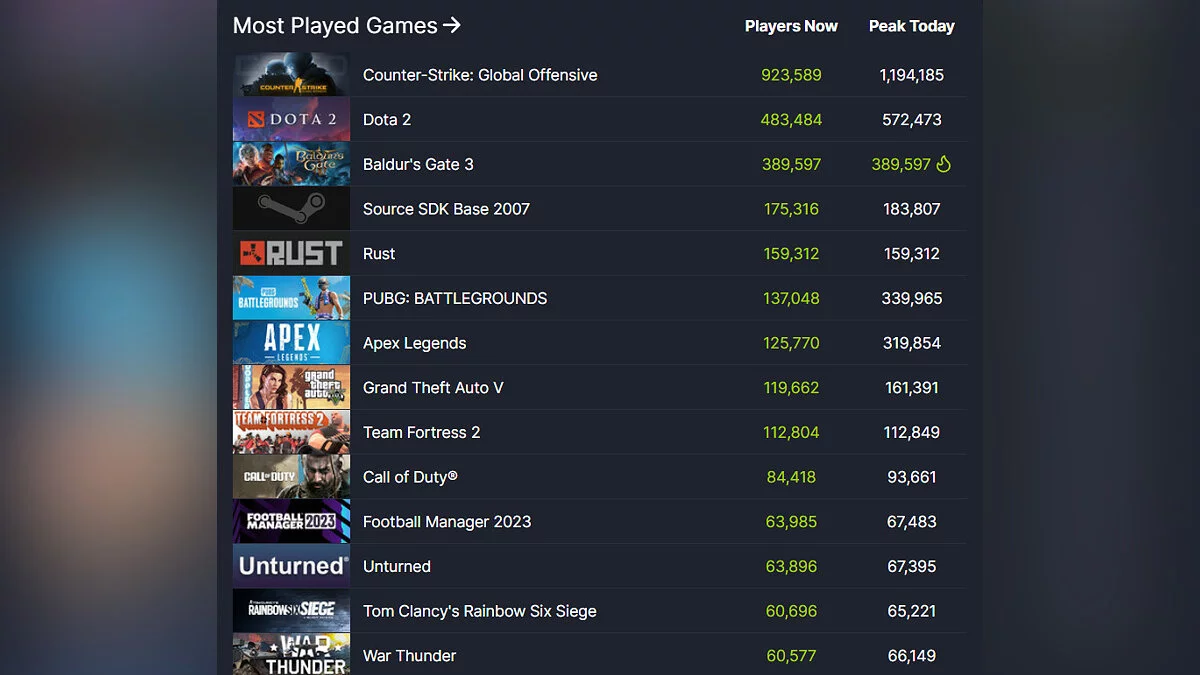Select the Football Manager 2023 title
Viewport: 1200px width, 675px height.
coord(447,522)
